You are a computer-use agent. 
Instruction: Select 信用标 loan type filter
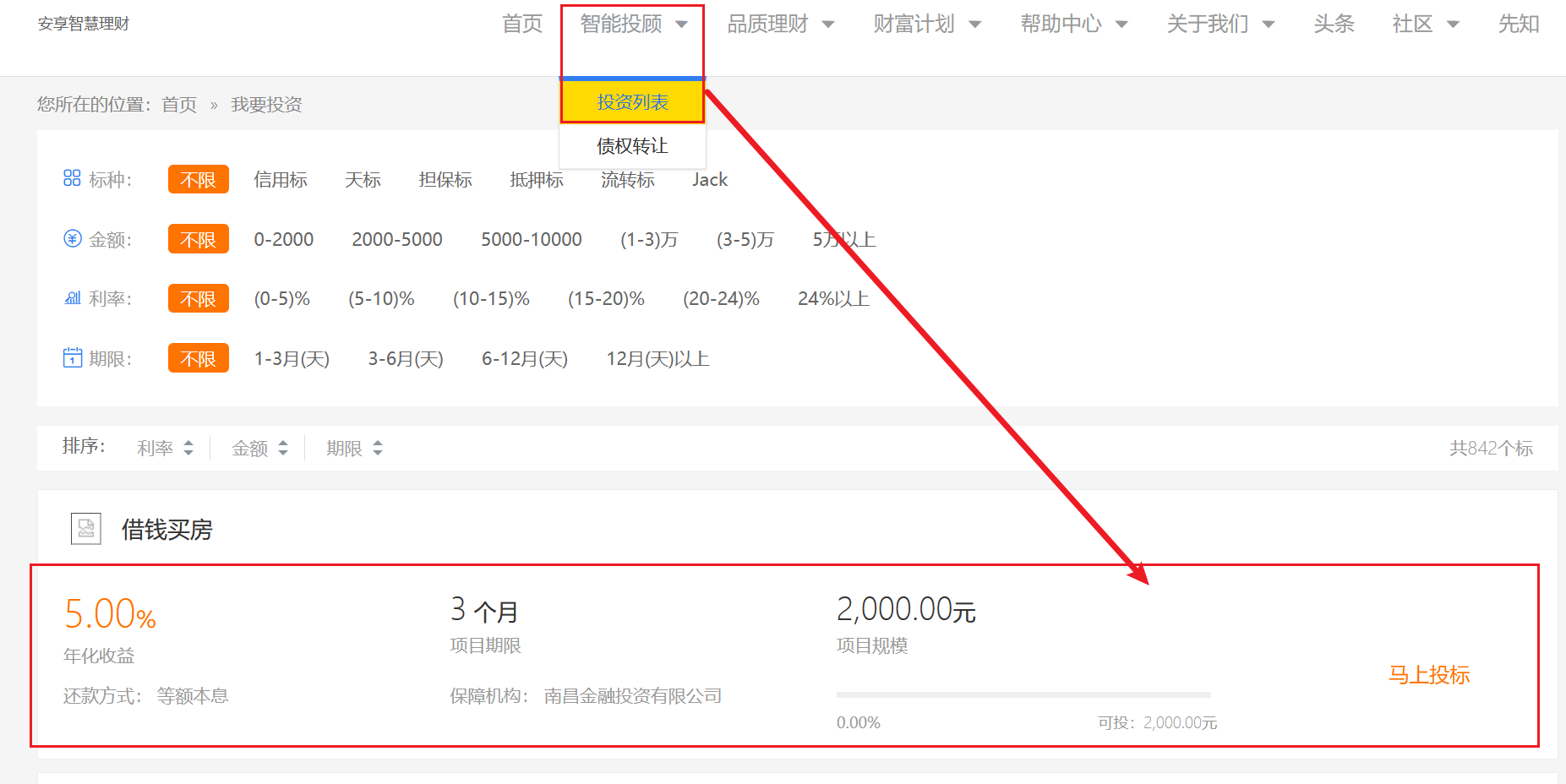(281, 180)
